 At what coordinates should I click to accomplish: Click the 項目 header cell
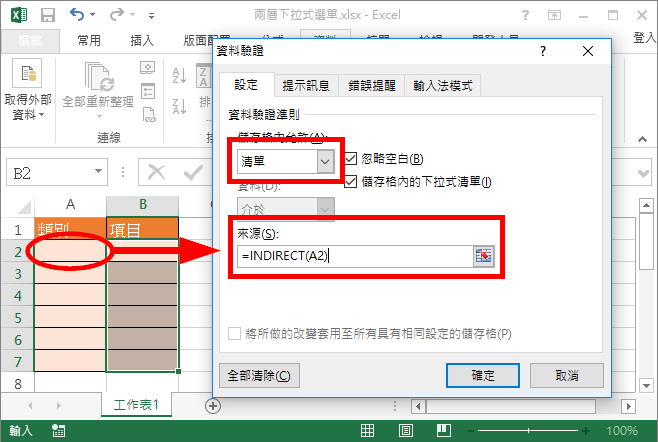[143, 229]
